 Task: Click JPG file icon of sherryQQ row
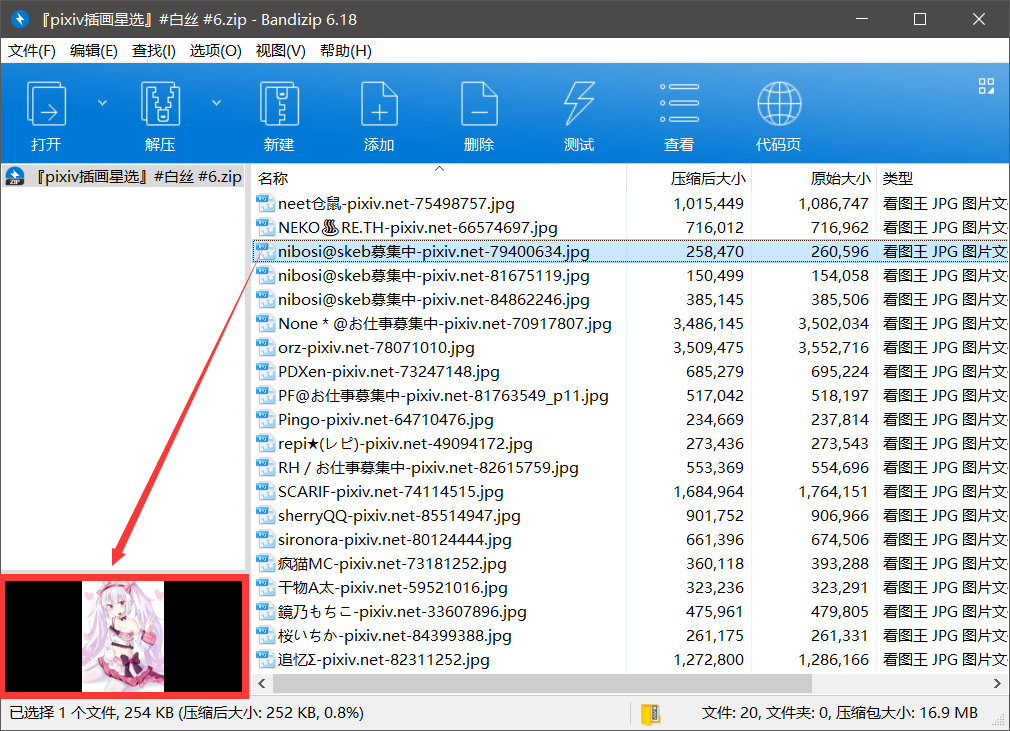click(265, 515)
